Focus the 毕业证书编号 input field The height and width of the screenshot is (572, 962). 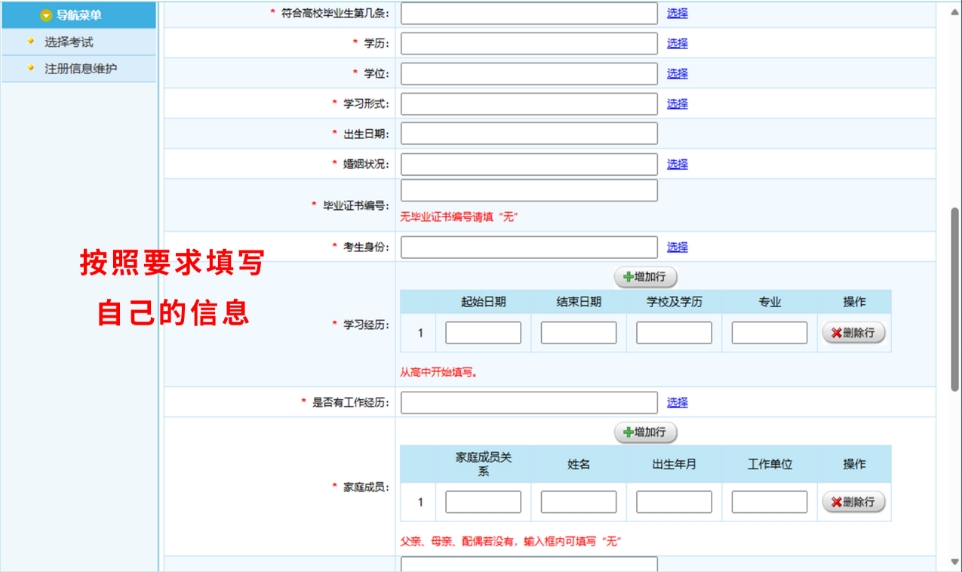(529, 190)
